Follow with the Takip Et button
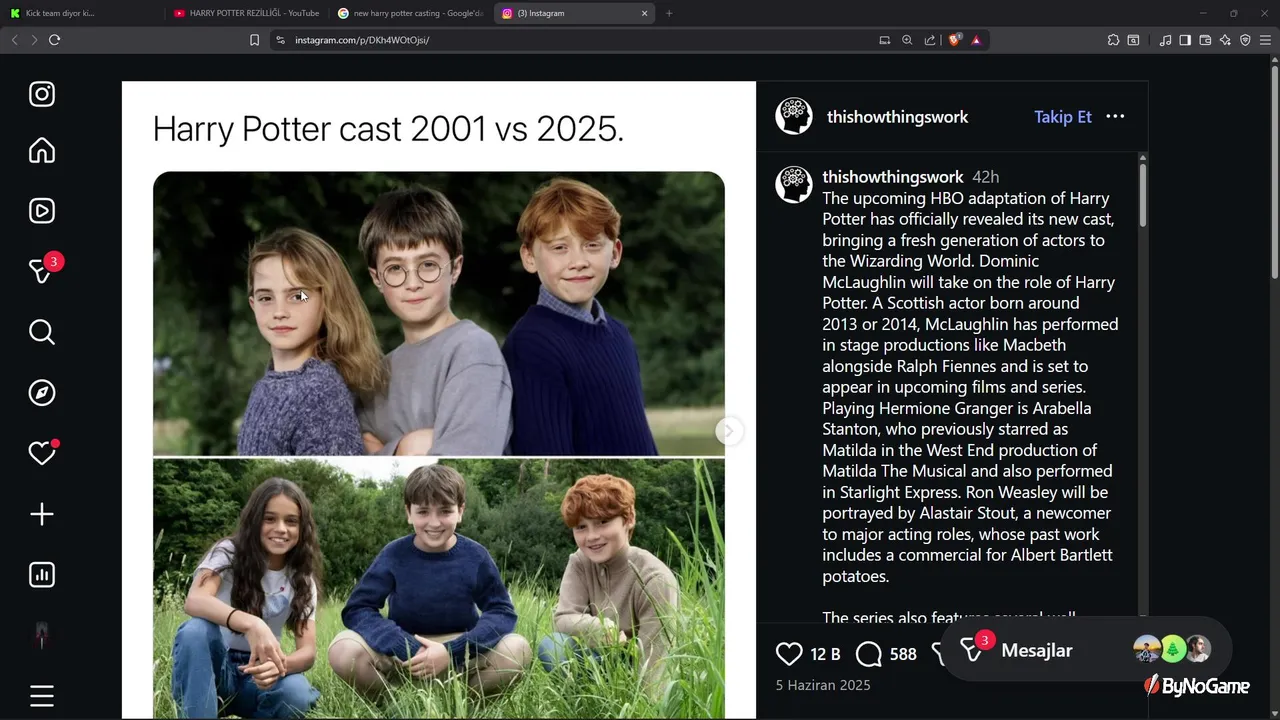 point(1063,117)
